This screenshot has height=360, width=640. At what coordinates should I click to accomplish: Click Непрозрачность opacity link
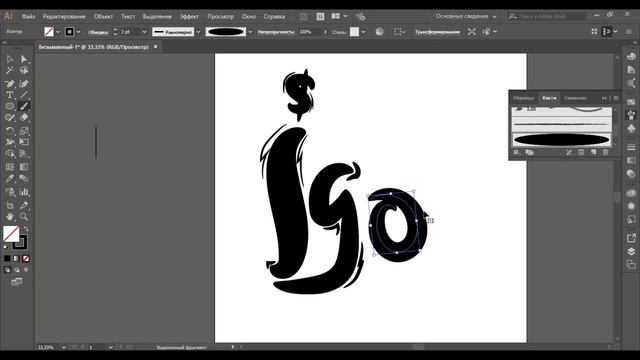click(276, 32)
